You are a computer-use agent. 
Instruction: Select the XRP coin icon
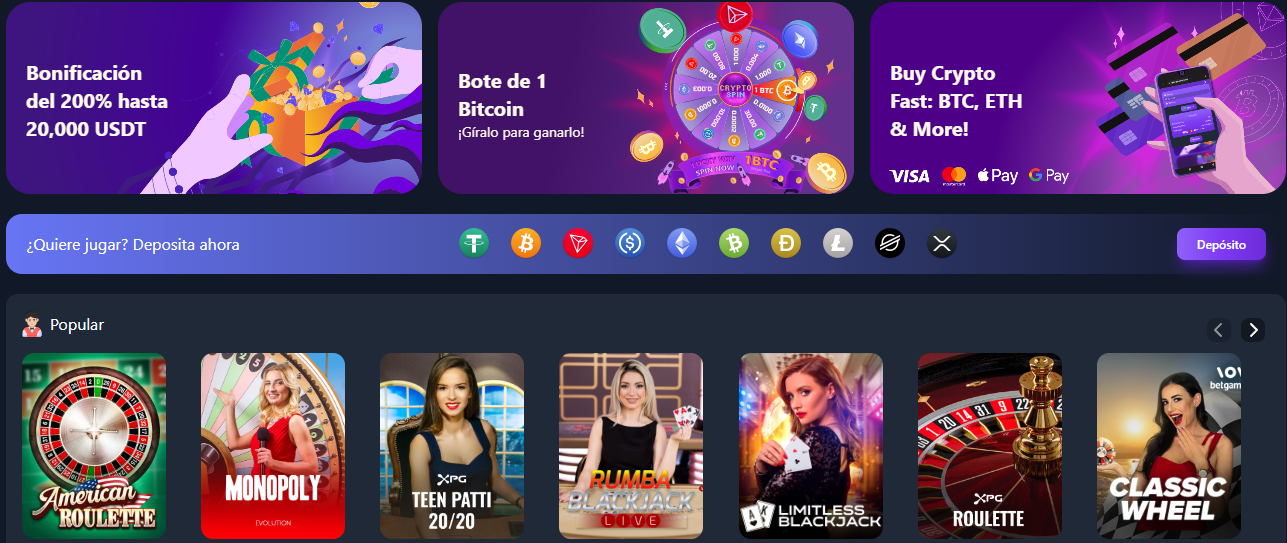[x=942, y=243]
